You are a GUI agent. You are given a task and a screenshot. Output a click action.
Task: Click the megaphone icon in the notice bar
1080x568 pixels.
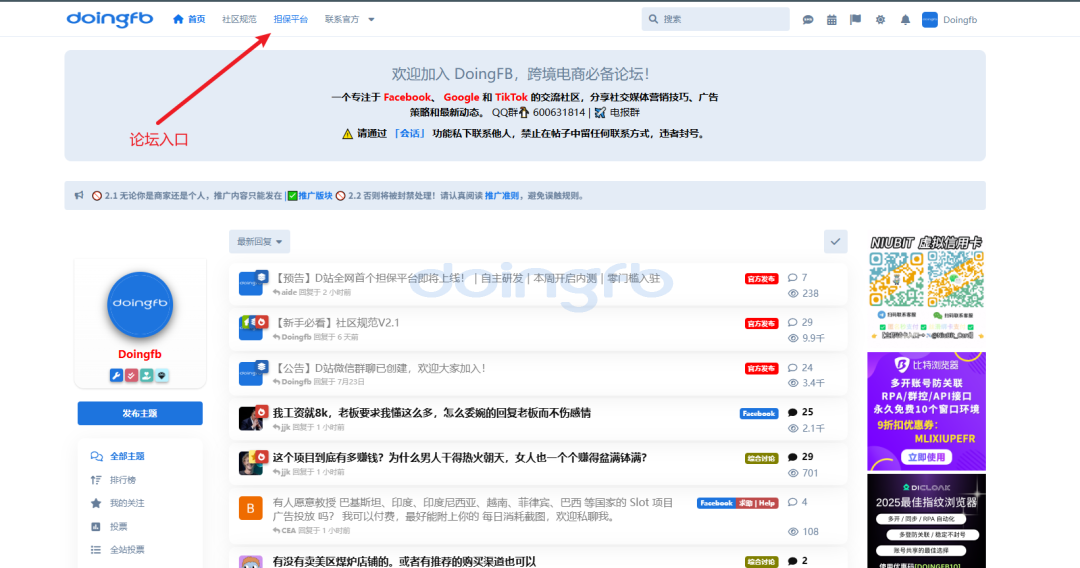pos(79,196)
